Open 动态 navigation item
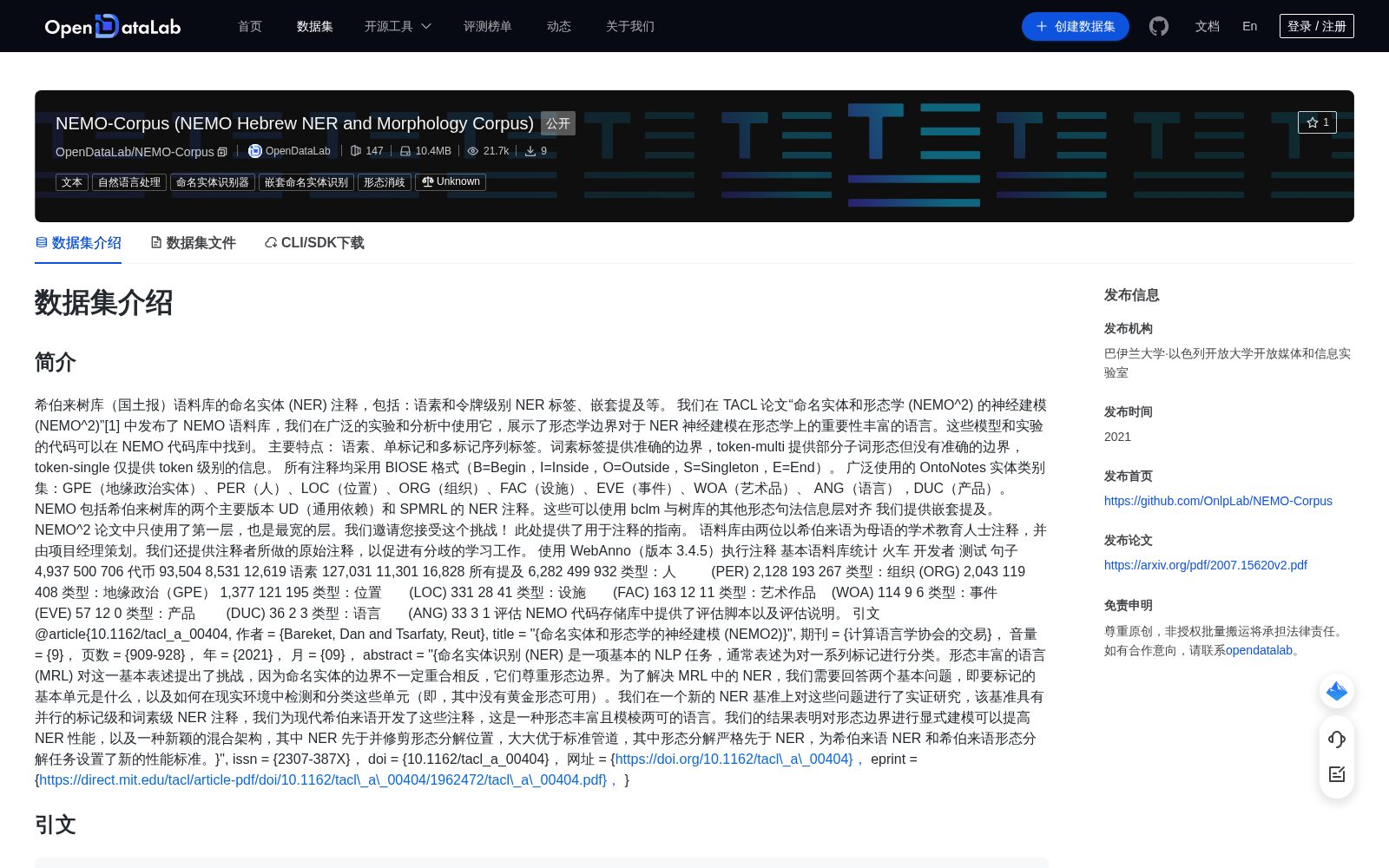 click(559, 26)
